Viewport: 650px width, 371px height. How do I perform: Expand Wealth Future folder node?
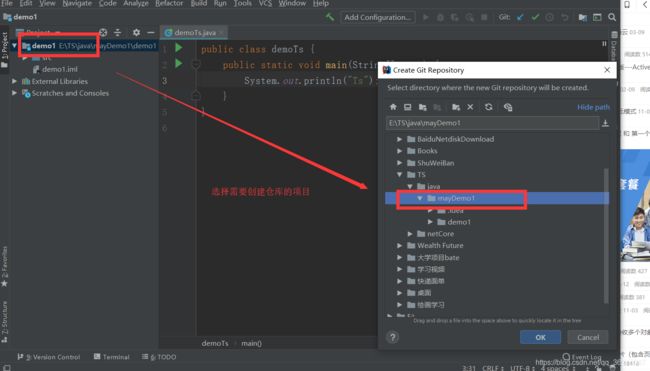pos(400,245)
